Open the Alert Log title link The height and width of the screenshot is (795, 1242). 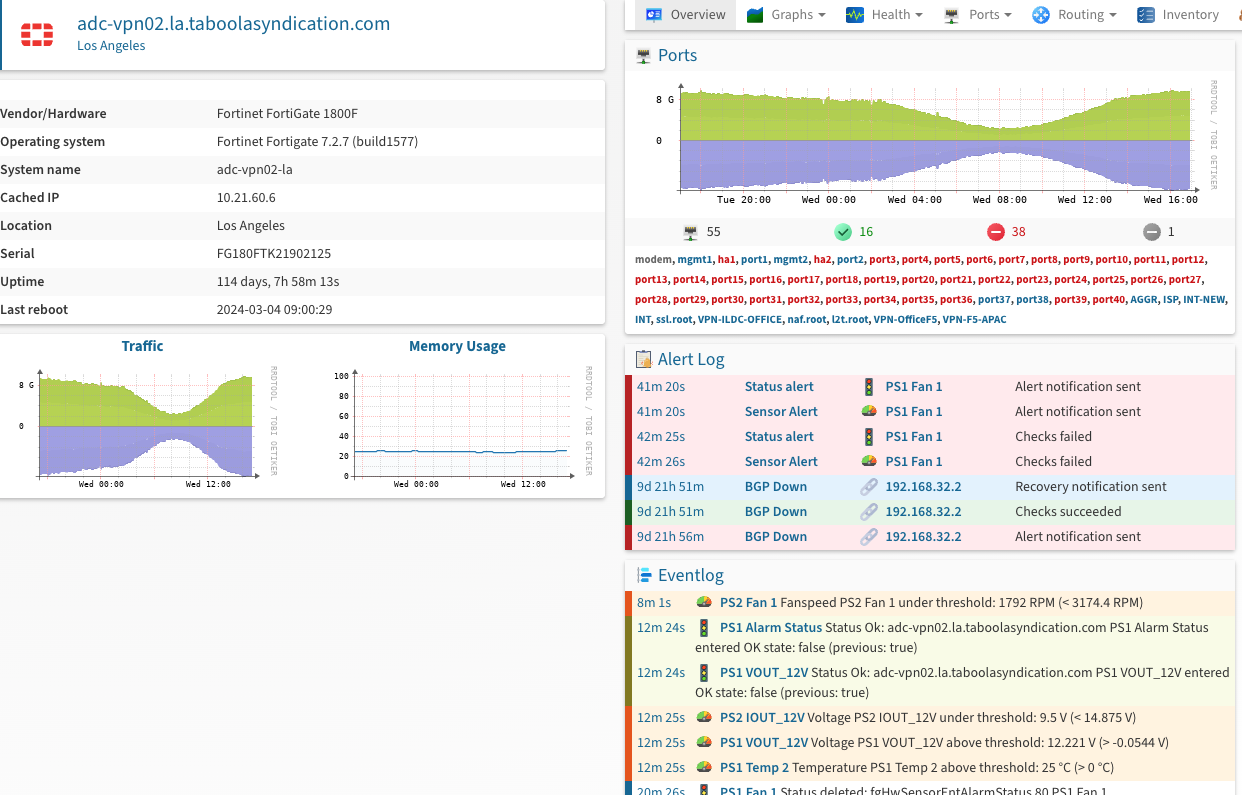click(691, 359)
